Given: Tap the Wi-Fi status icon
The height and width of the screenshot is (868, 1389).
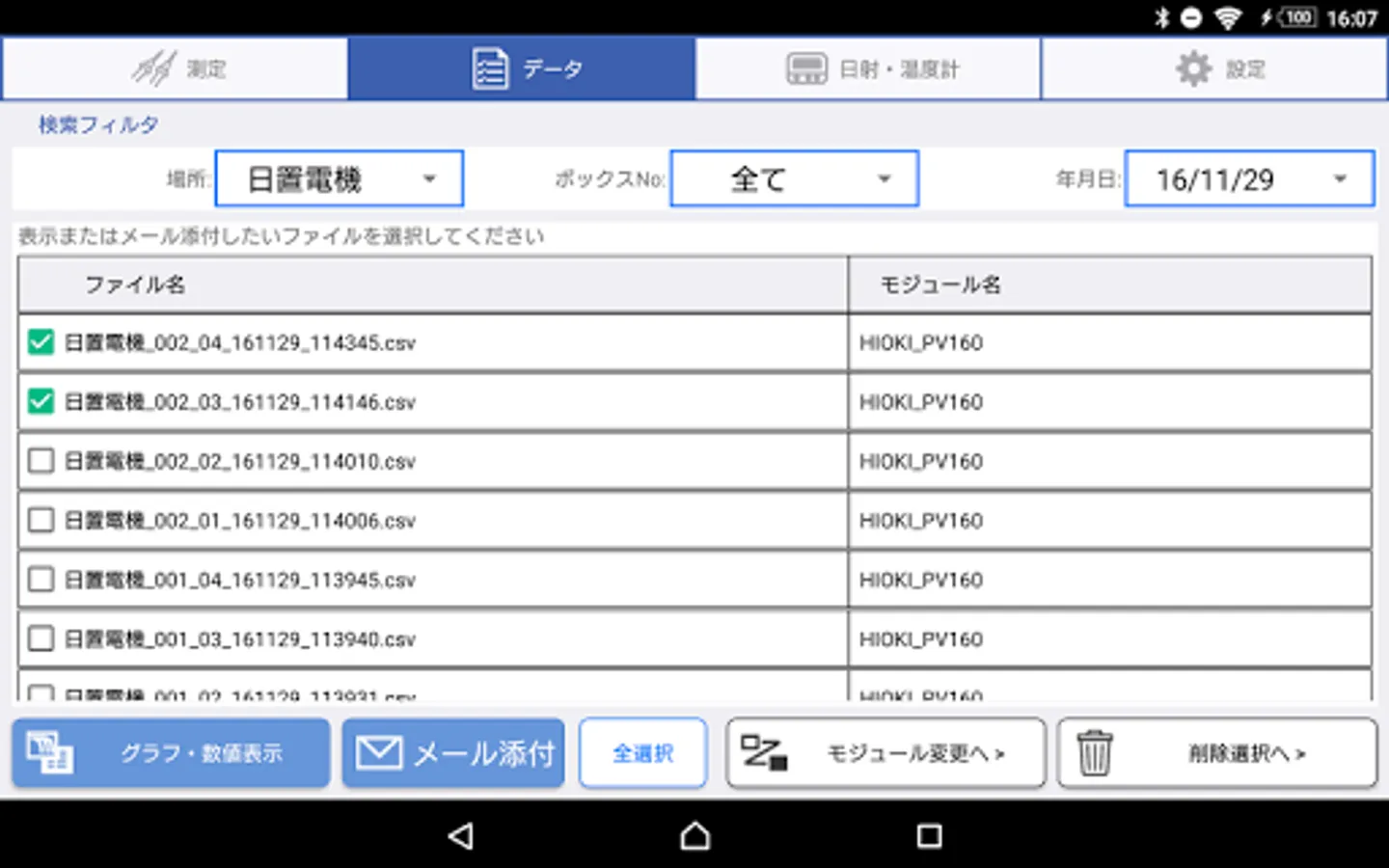Looking at the screenshot, I should 1227,17.
